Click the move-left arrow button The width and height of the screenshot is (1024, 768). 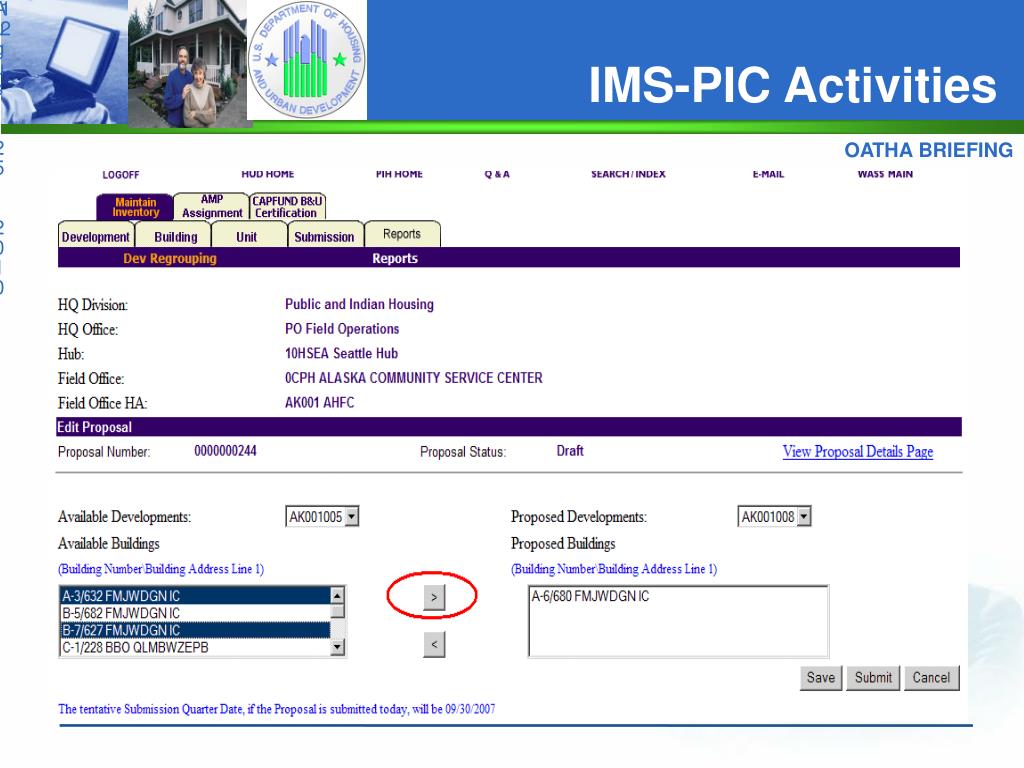coord(434,645)
